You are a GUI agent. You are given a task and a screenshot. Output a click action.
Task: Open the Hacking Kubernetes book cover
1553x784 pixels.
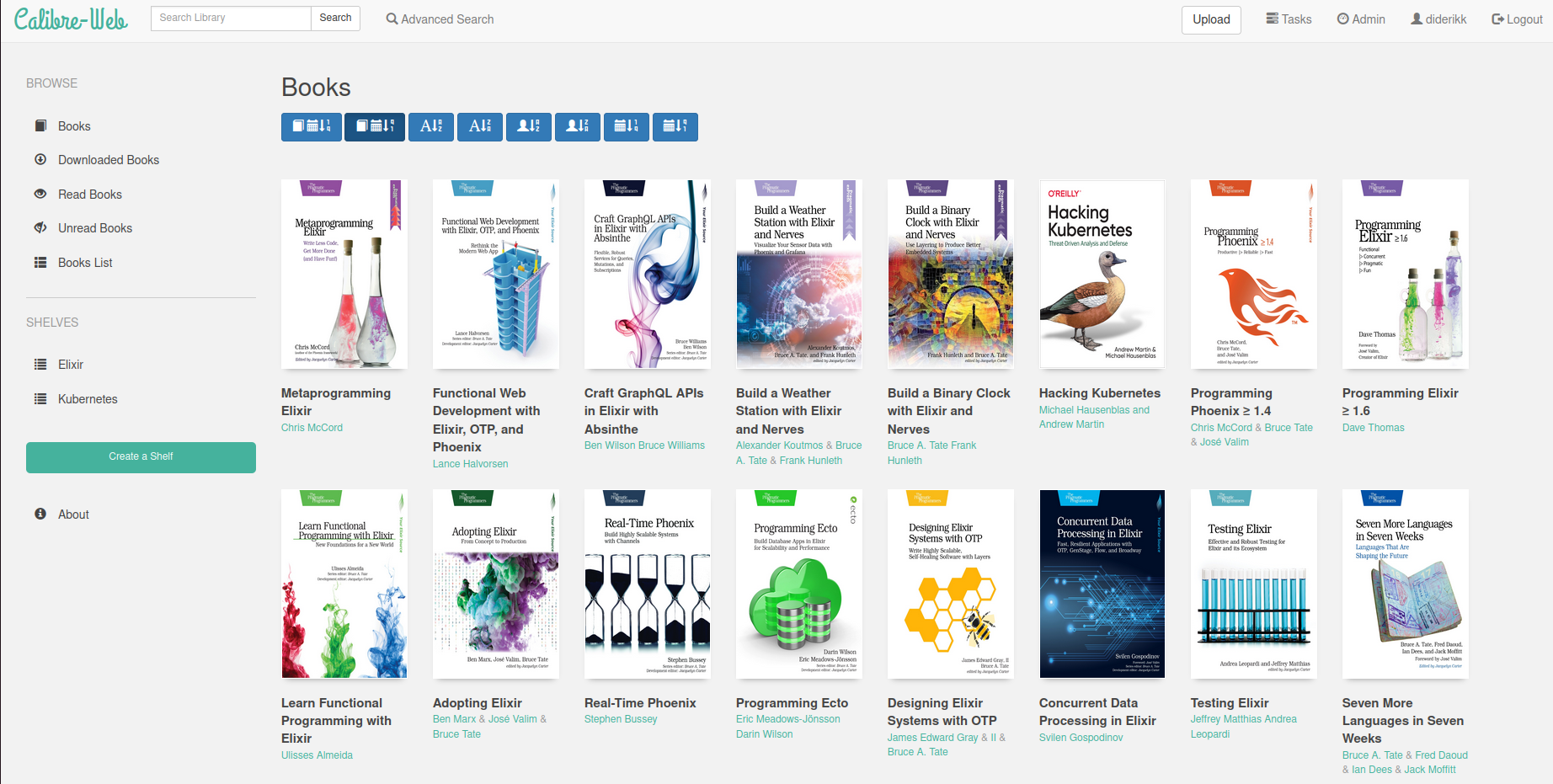(x=1102, y=274)
